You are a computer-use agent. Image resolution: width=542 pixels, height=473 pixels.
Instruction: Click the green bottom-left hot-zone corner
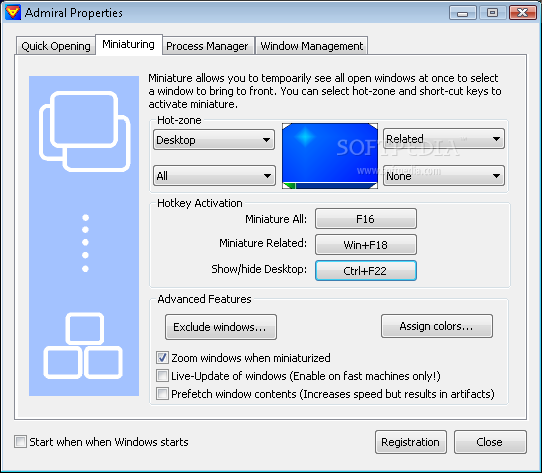point(289,186)
